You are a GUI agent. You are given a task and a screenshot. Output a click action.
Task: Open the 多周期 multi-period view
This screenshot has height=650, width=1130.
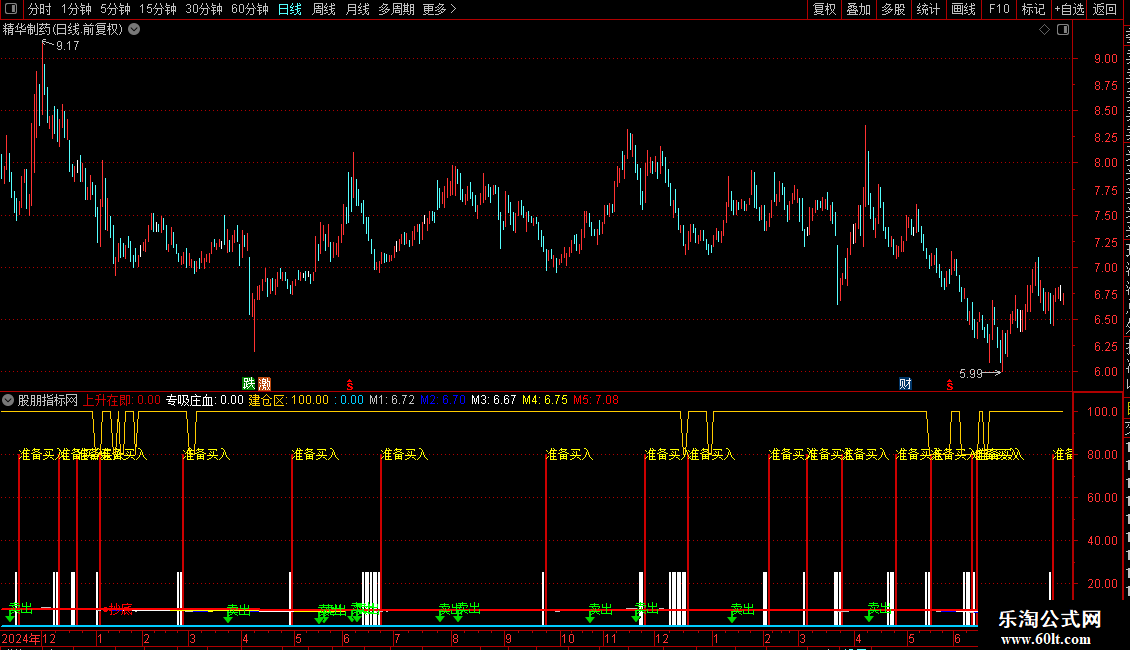pyautogui.click(x=396, y=9)
